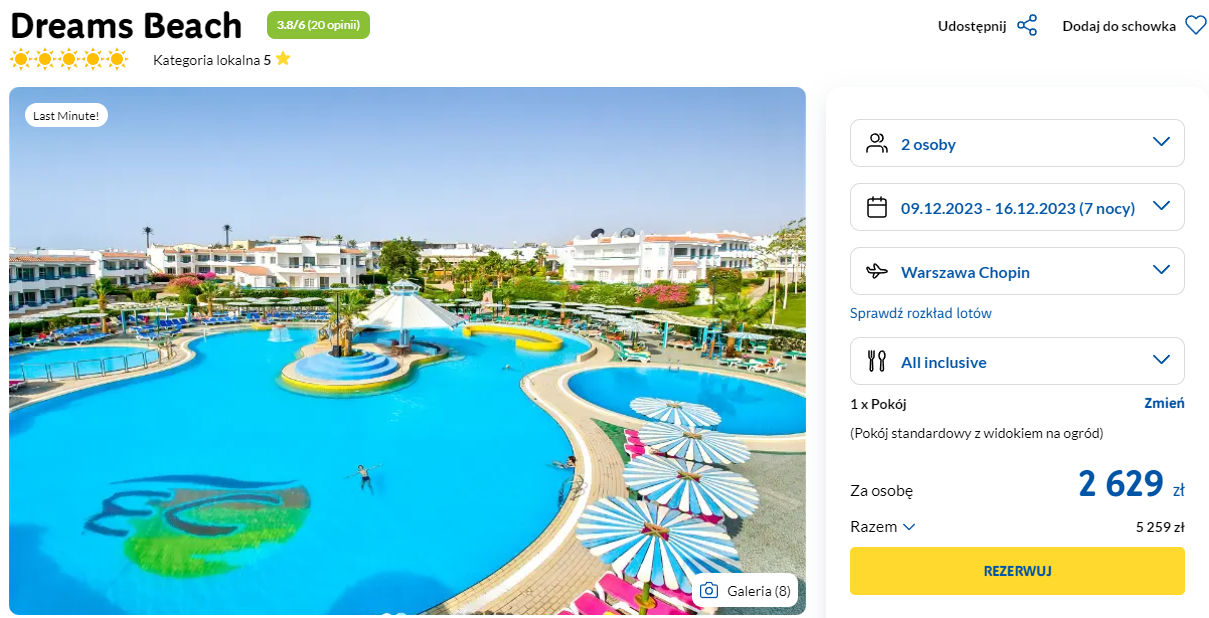Open the Sprawdź rozkład lotów link
1209x618 pixels.
pos(921,313)
